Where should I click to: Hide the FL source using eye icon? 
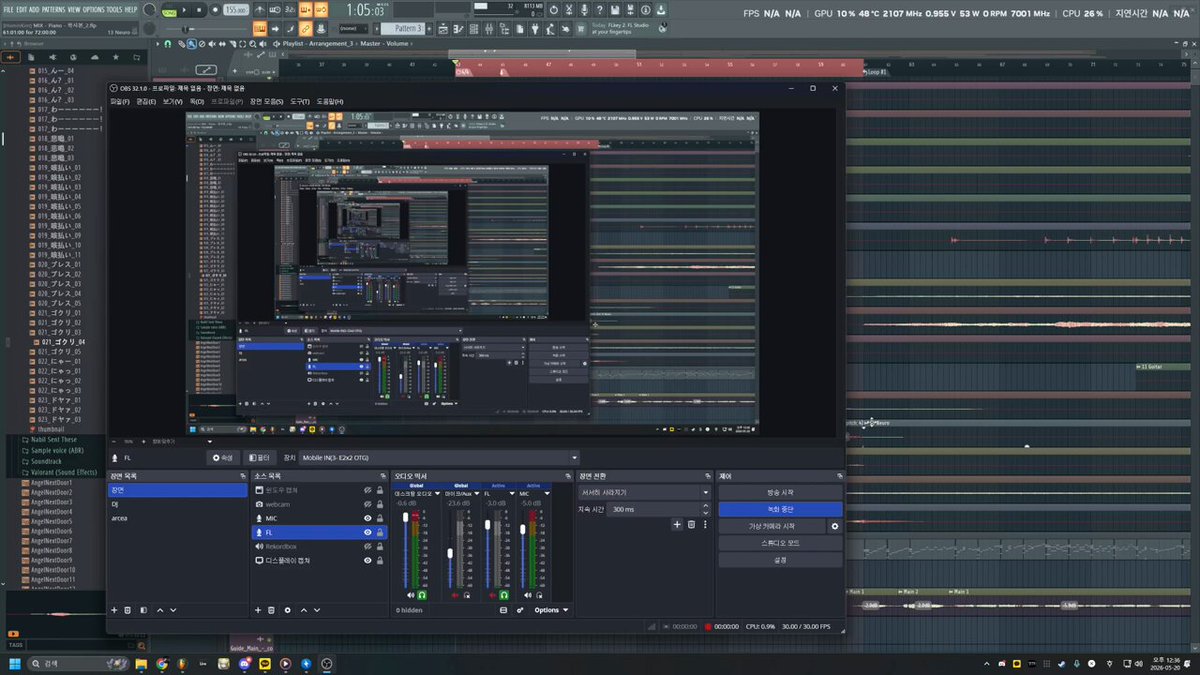point(367,533)
